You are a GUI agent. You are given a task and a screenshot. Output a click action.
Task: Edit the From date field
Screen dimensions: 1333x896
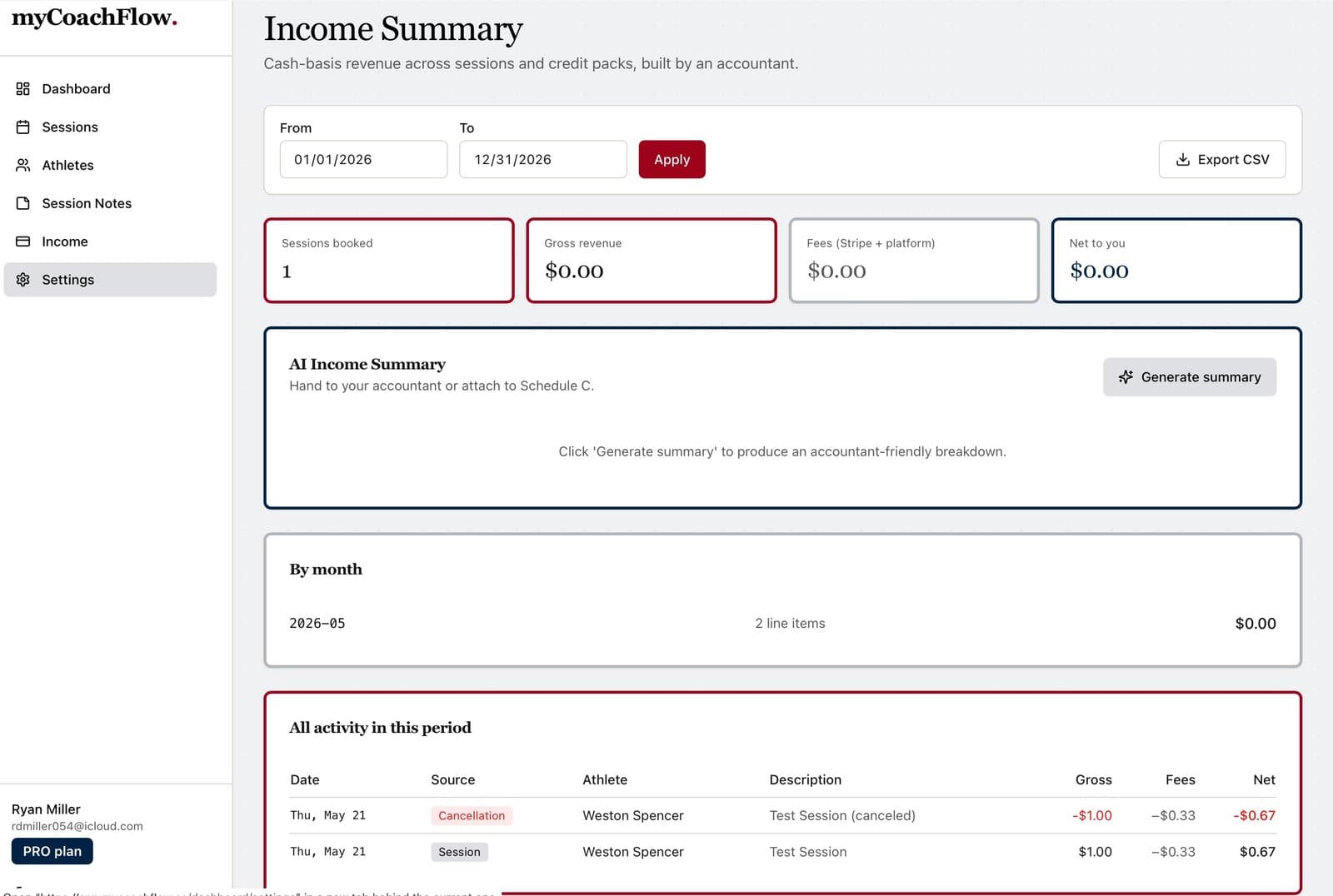pyautogui.click(x=363, y=160)
